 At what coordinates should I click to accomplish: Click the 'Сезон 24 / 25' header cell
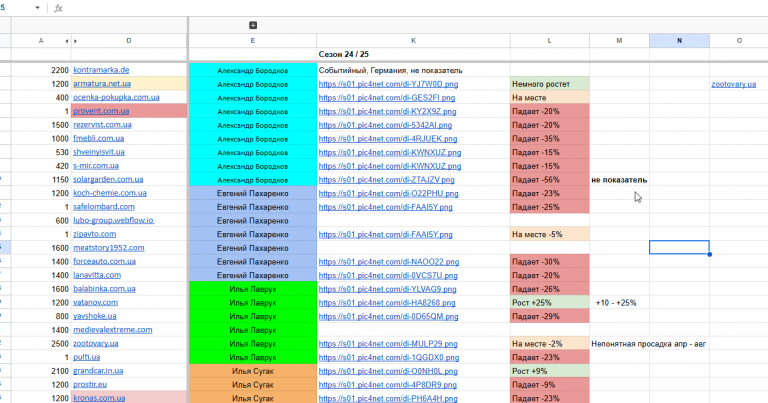[x=413, y=54]
